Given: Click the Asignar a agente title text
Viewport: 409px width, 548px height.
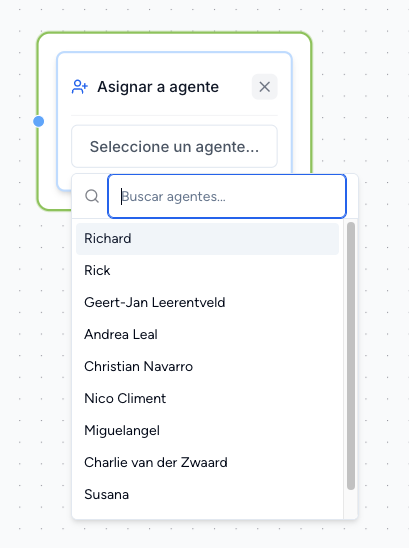Looking at the screenshot, I should [158, 87].
